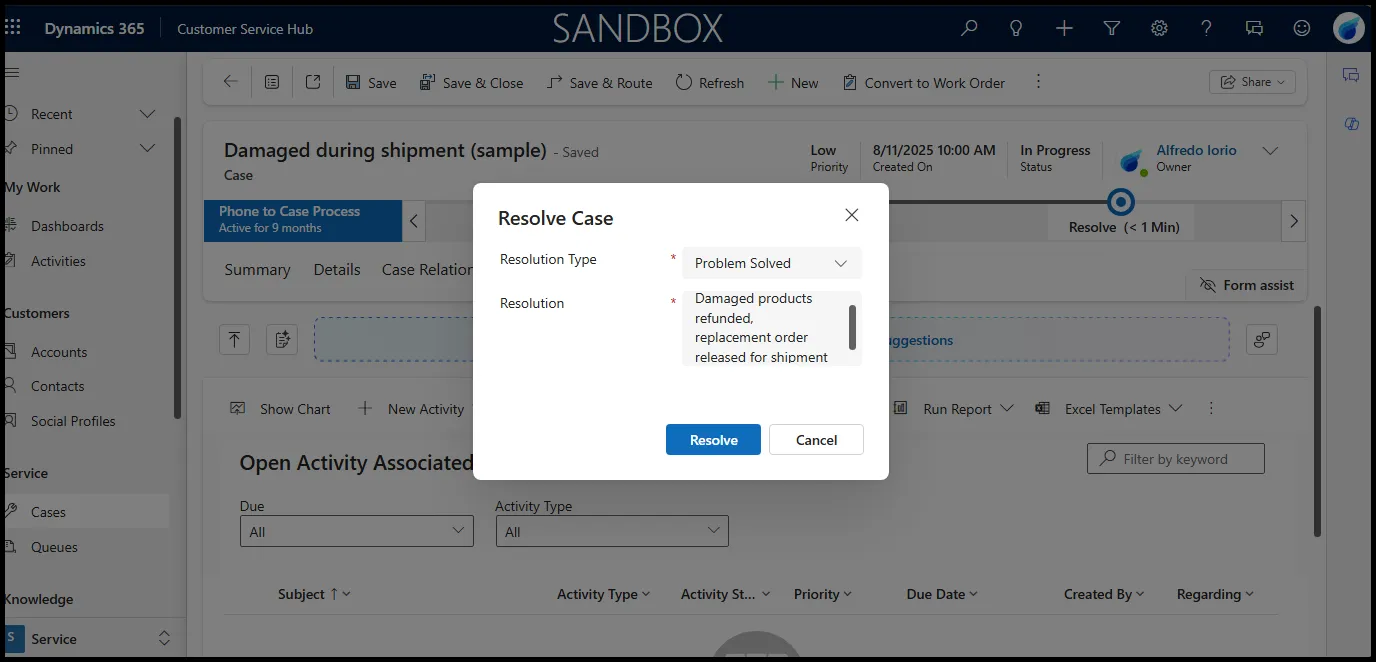Screen dimensions: 1376x662
Task: Open the Alfredo Iorio owner link
Action: (1196, 150)
